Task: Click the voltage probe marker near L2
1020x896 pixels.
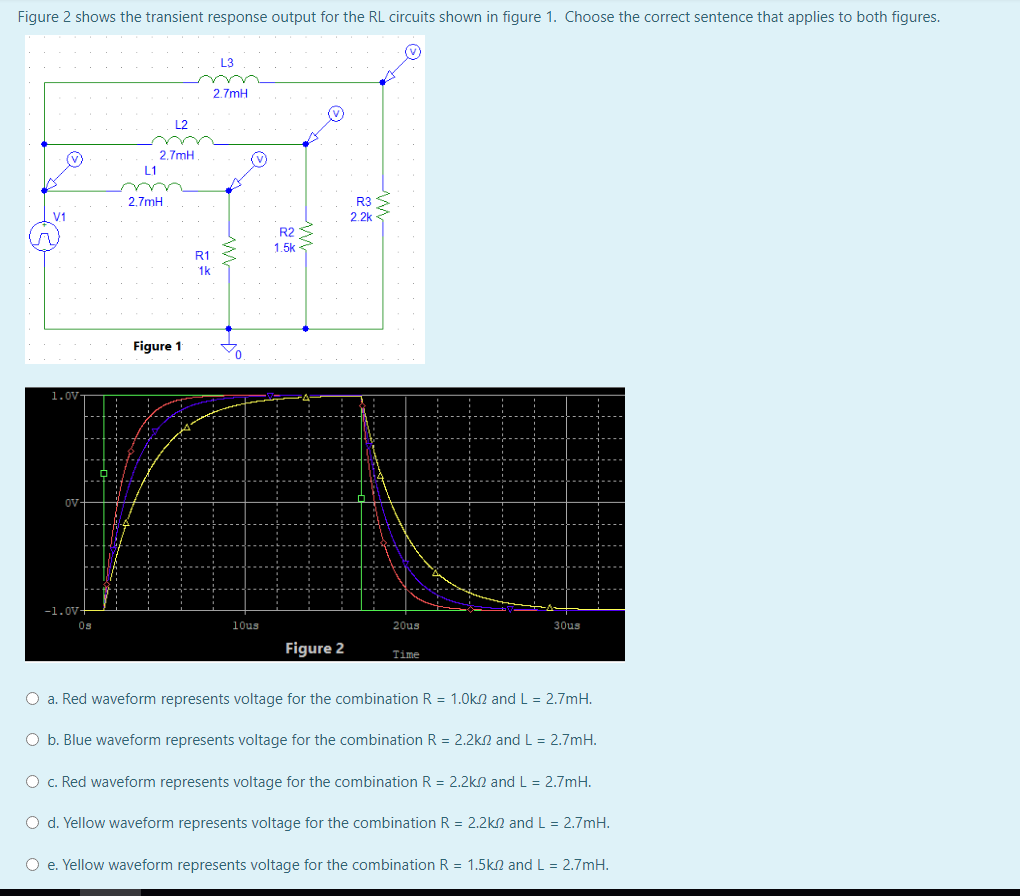Action: coord(336,113)
